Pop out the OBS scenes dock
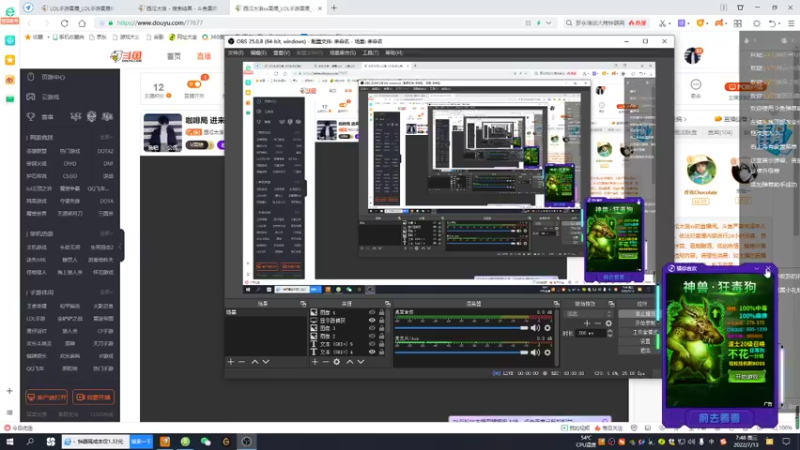Viewport: 800px width, 450px height. (x=303, y=304)
